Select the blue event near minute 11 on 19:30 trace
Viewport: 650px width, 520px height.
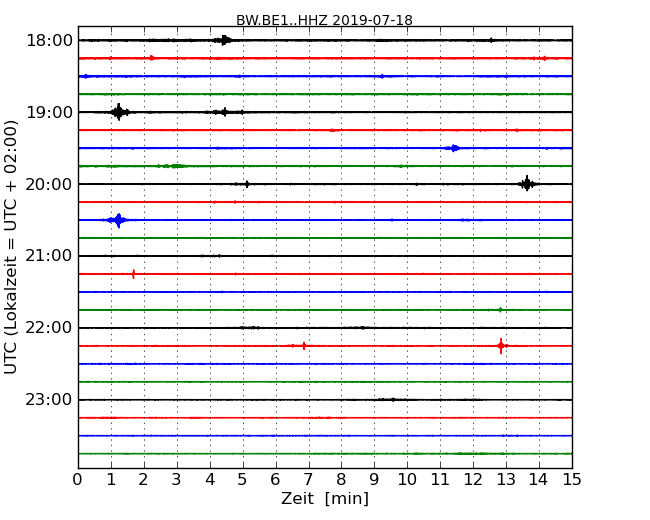pos(454,148)
